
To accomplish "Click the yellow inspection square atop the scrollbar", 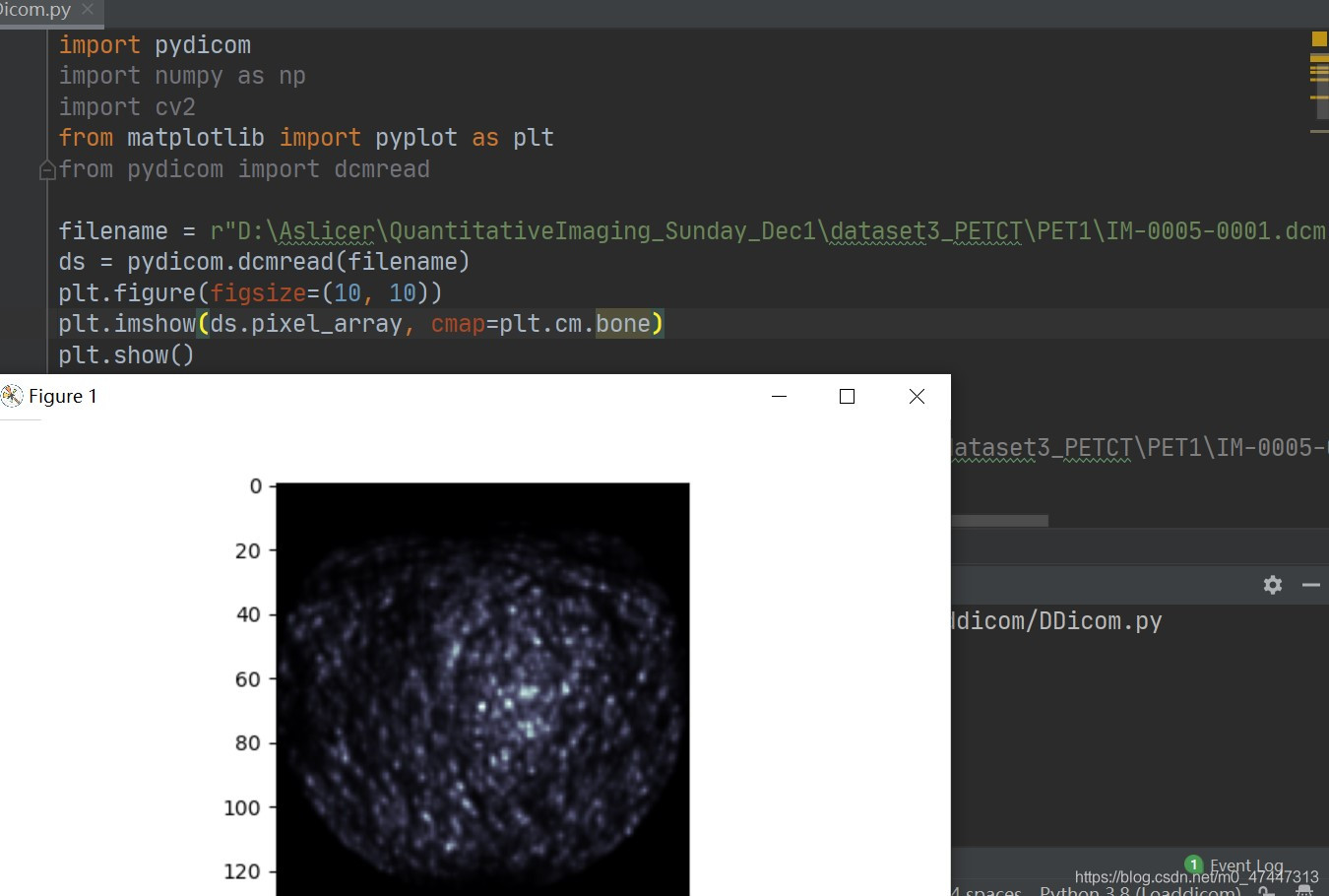I will pyautogui.click(x=1319, y=39).
